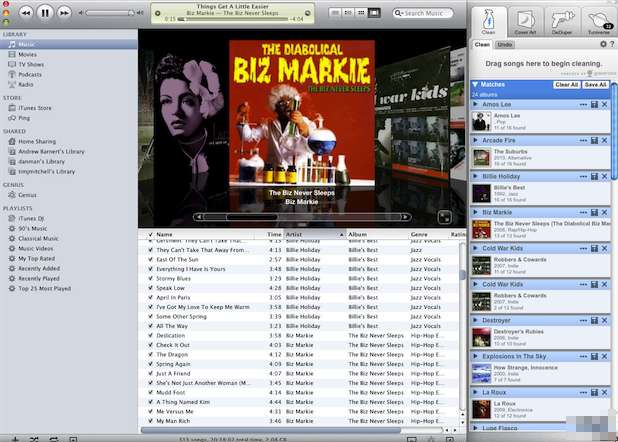Adjust the volume slider knob
The height and width of the screenshot is (442, 618).
(131, 13)
